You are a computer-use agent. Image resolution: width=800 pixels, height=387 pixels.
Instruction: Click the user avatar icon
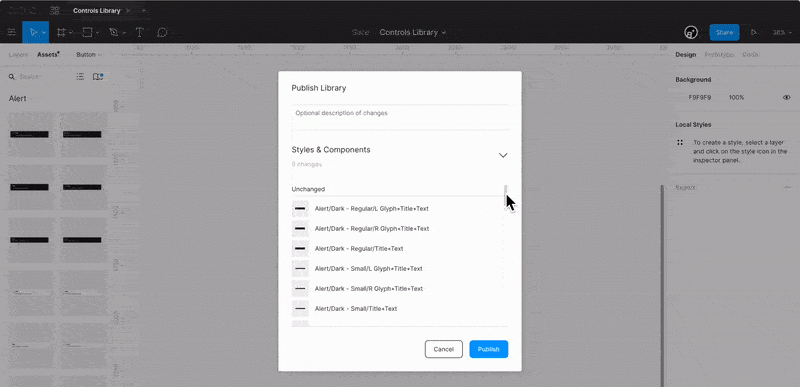click(691, 32)
